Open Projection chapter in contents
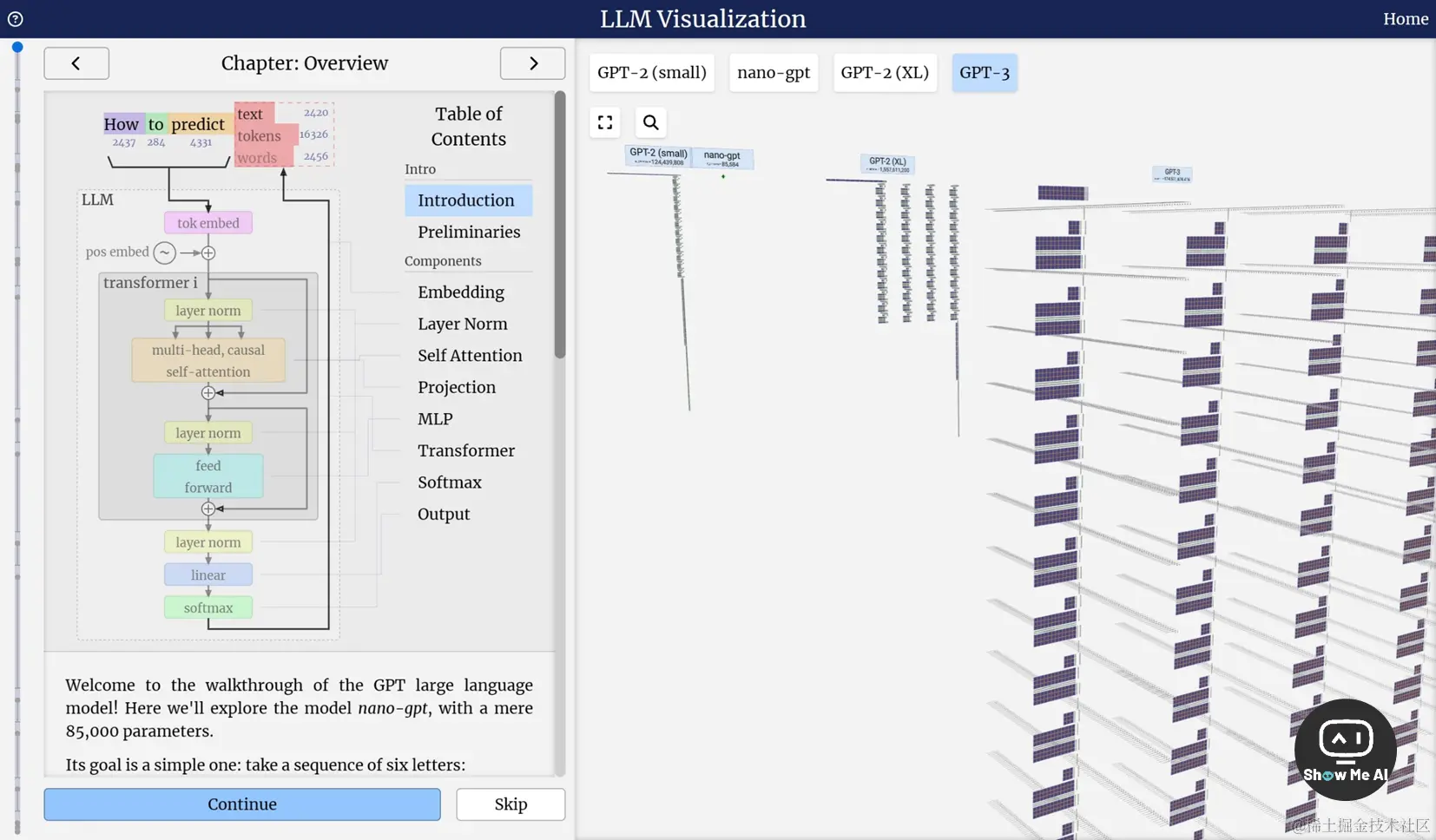This screenshot has height=840, width=1436. click(457, 387)
